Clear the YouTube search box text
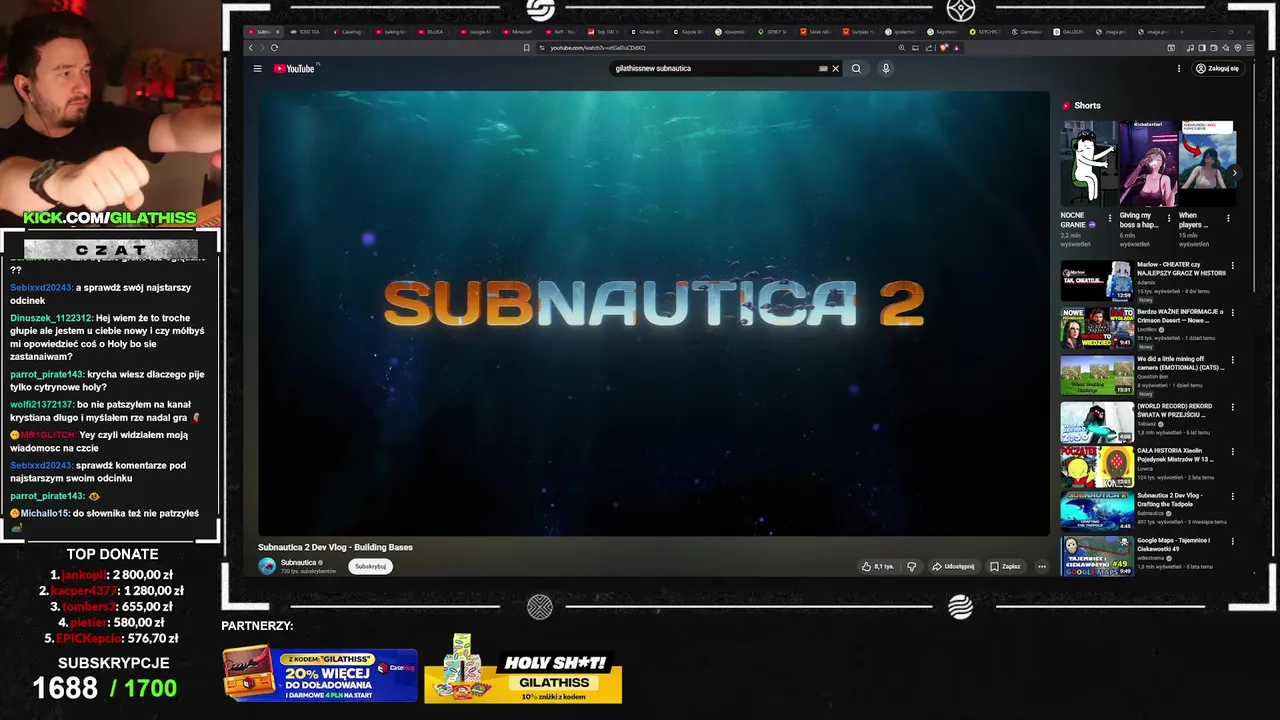Image resolution: width=1280 pixels, height=720 pixels. point(835,69)
